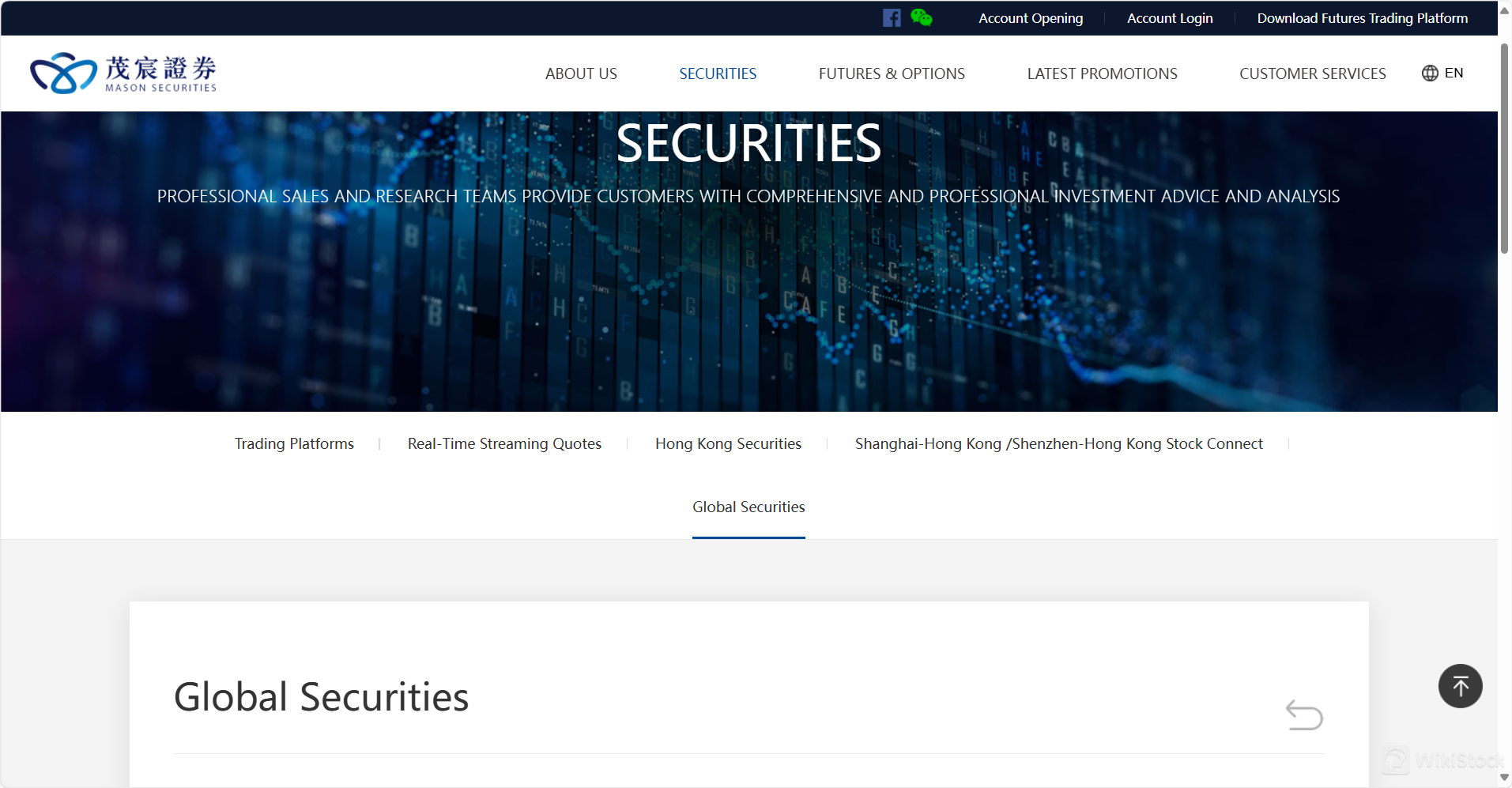The height and width of the screenshot is (788, 1512).
Task: Open the Hong Kong Securities tab
Action: pos(728,444)
